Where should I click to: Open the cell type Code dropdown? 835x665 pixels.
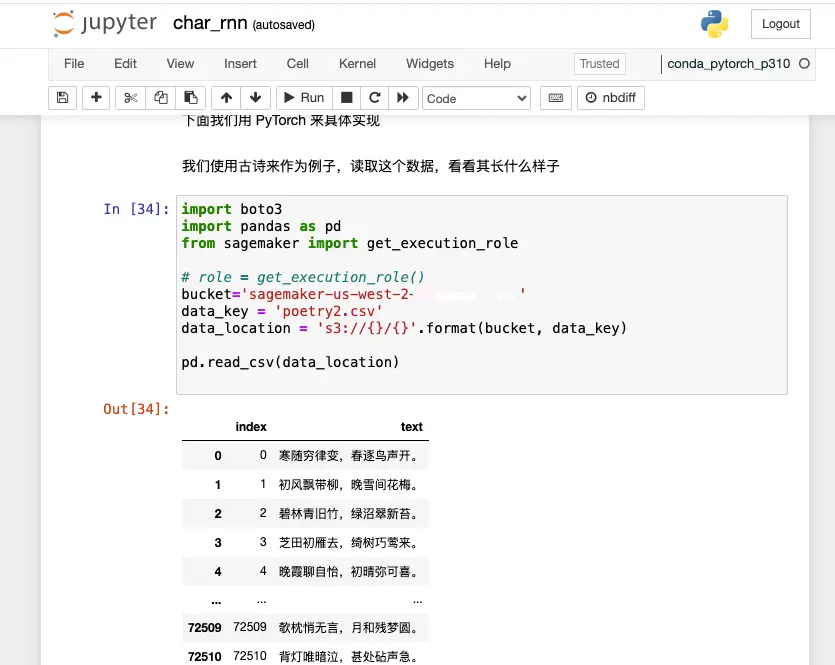click(477, 98)
